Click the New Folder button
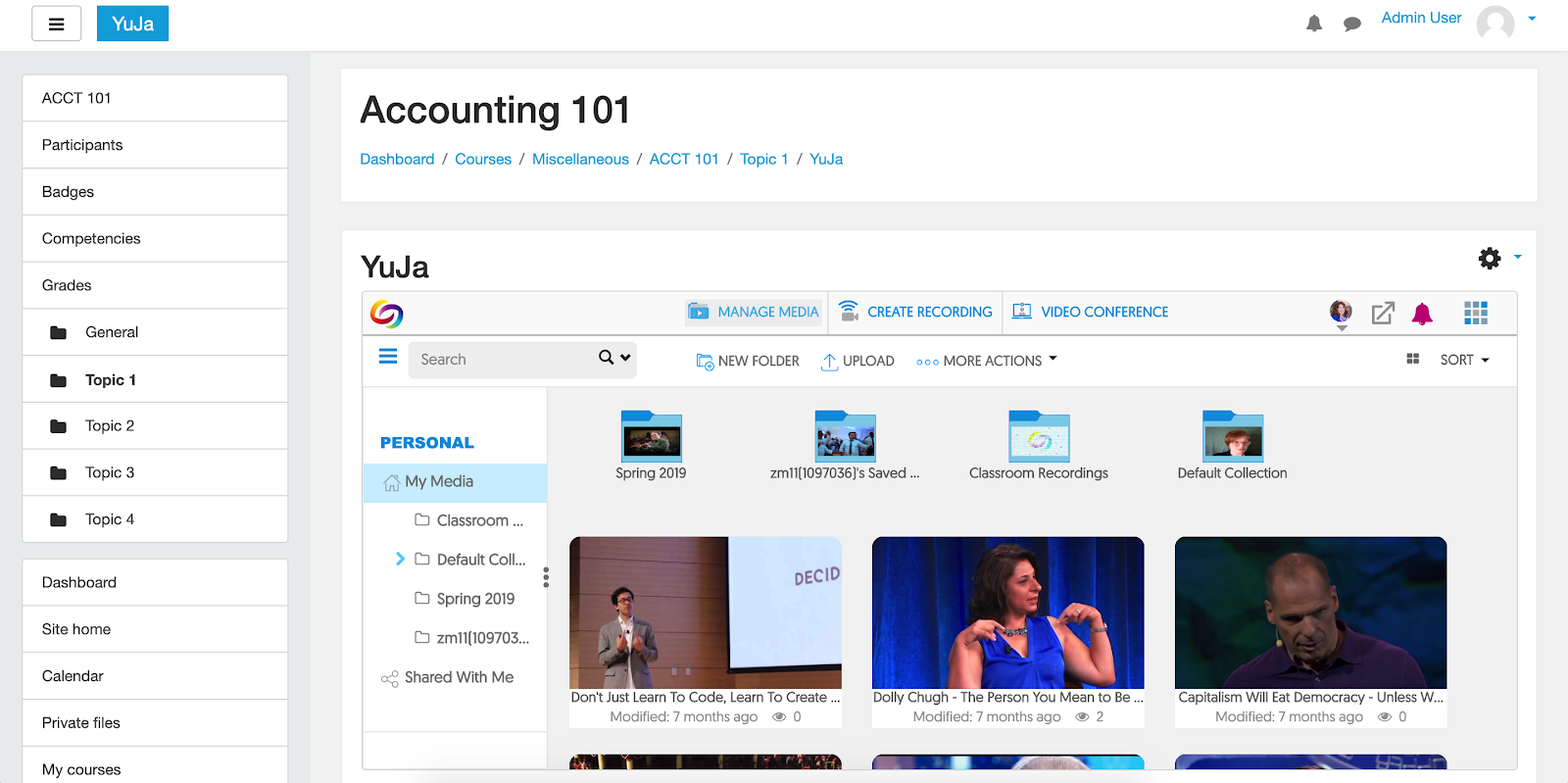1568x783 pixels. 748,361
